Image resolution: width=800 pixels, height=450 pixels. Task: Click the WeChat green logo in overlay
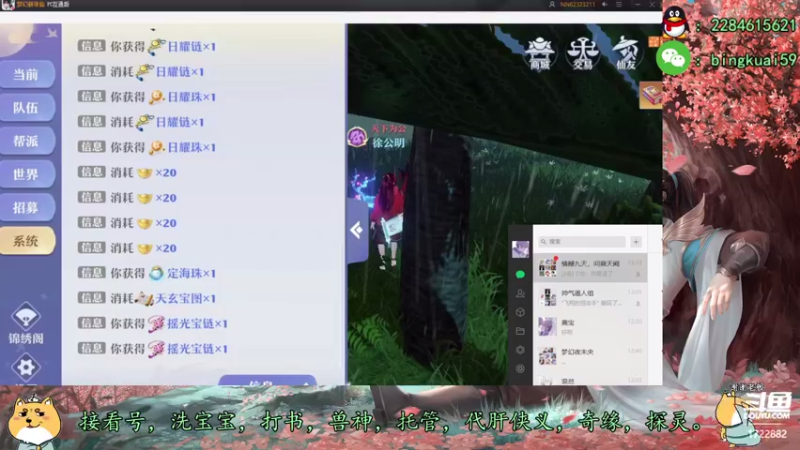[x=673, y=58]
